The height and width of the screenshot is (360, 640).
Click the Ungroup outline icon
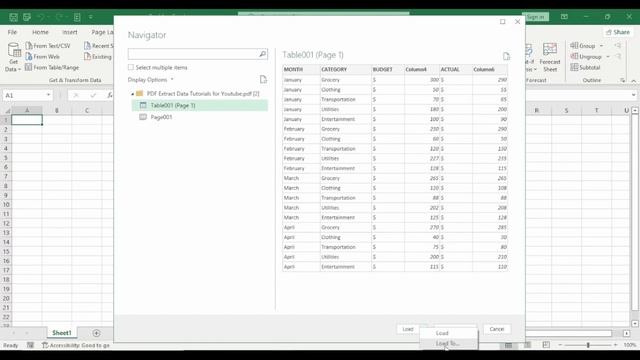pos(574,56)
